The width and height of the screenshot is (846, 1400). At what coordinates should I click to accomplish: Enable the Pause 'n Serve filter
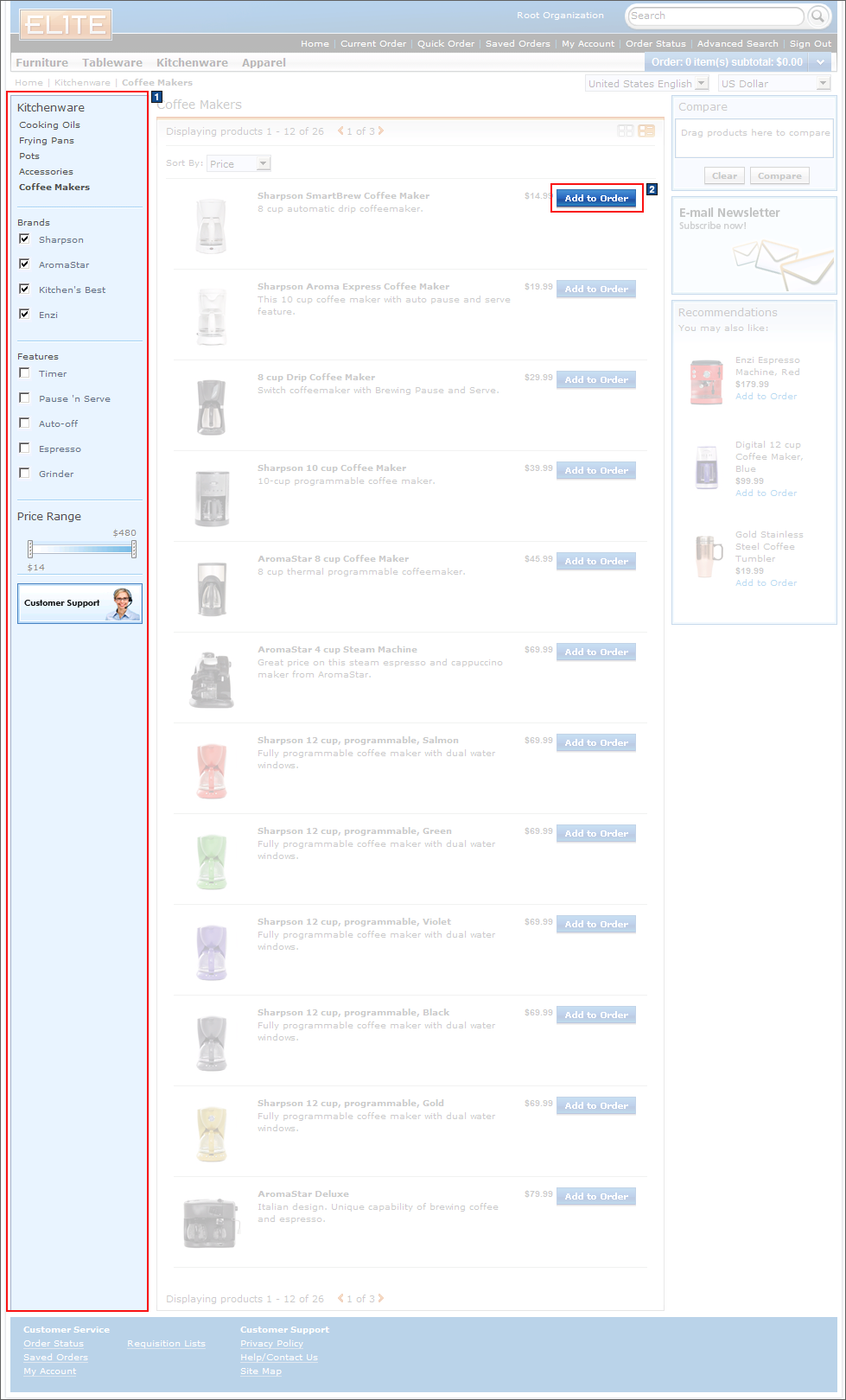[24, 398]
